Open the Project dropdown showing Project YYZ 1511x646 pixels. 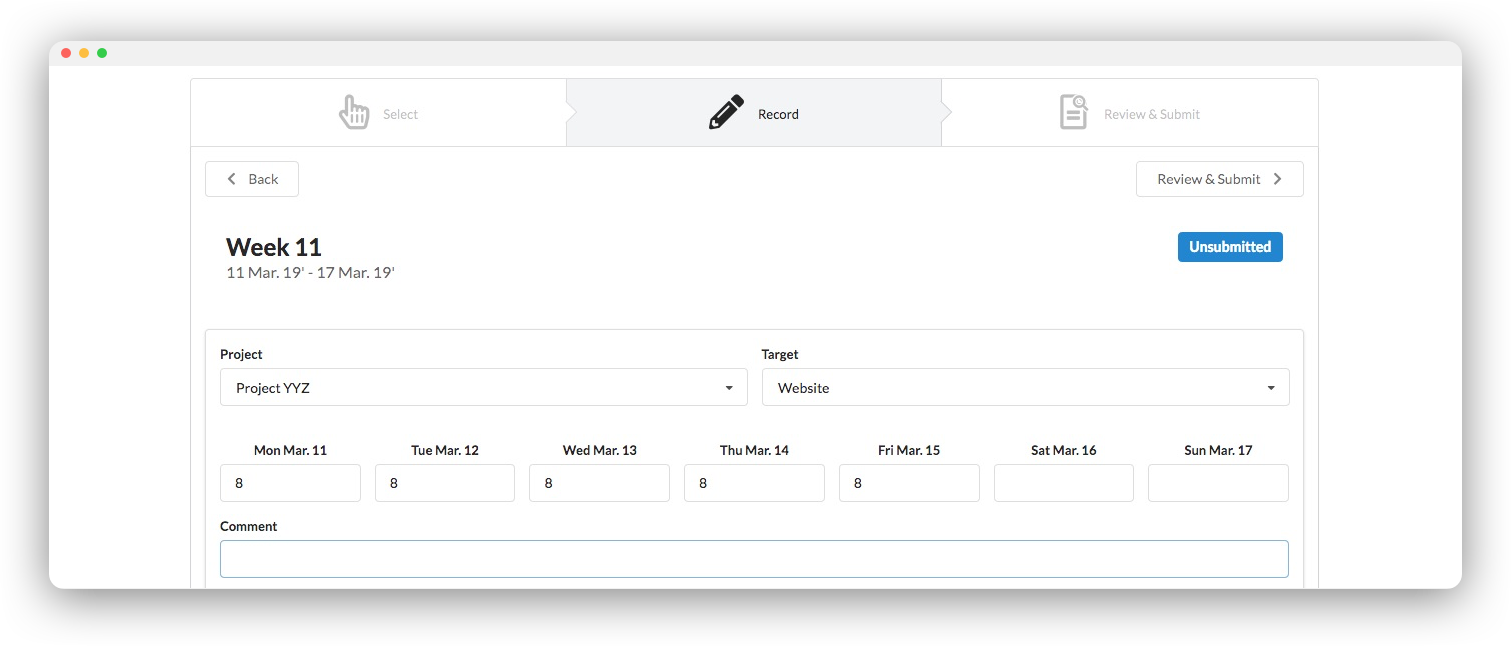(x=483, y=387)
